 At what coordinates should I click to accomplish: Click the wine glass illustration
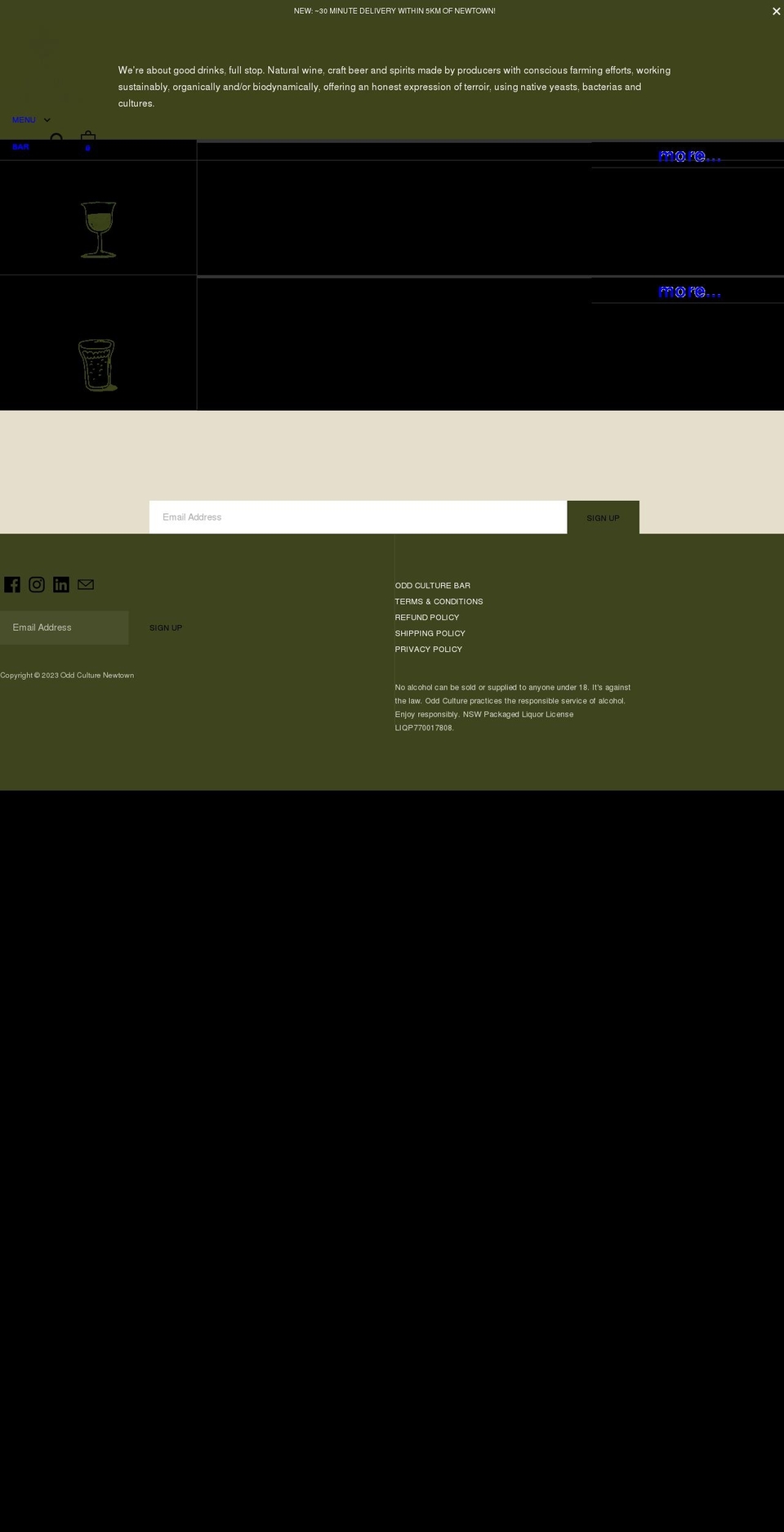(99, 230)
